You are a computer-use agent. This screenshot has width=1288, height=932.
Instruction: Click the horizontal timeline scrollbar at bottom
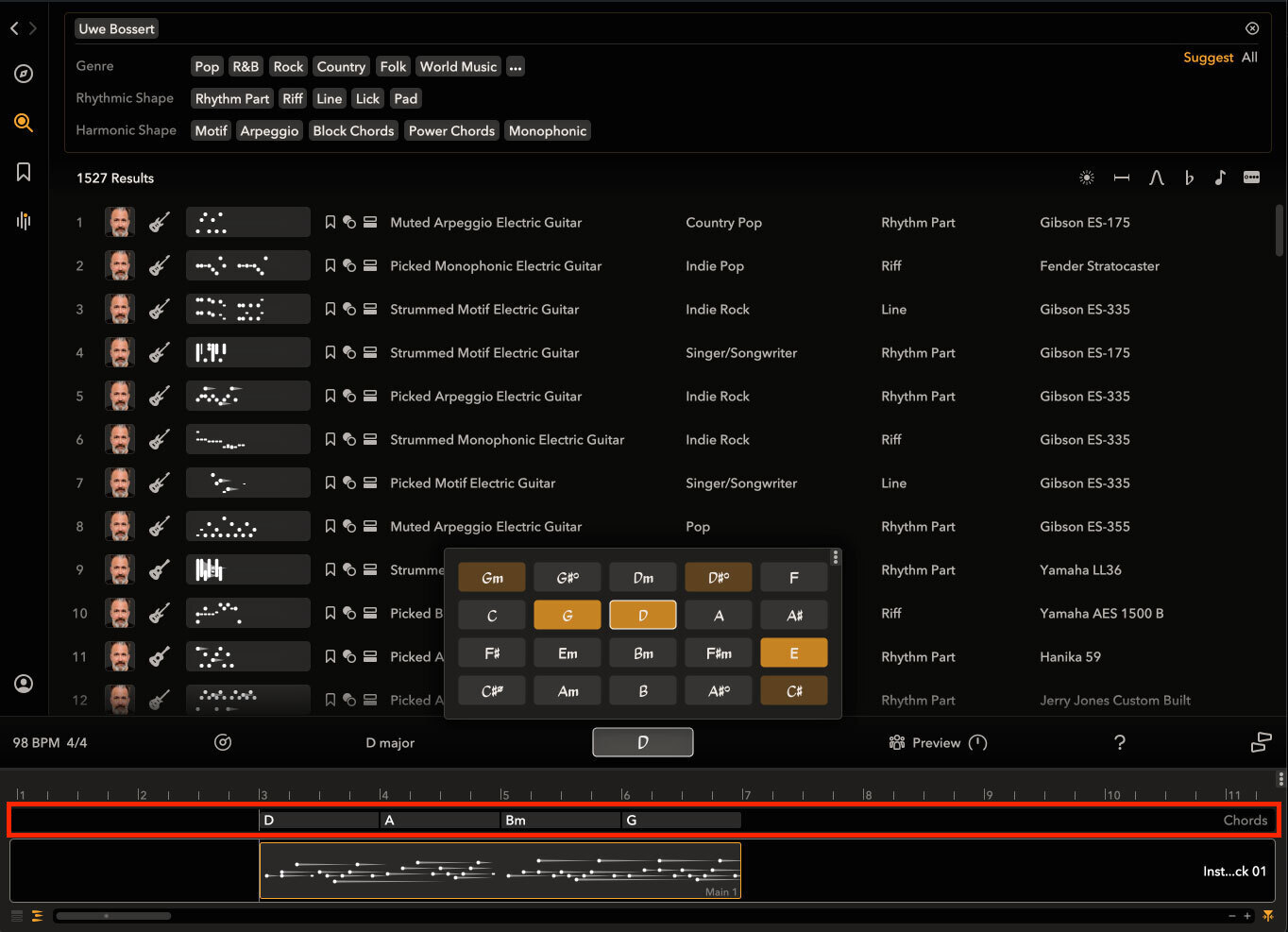coord(113,915)
